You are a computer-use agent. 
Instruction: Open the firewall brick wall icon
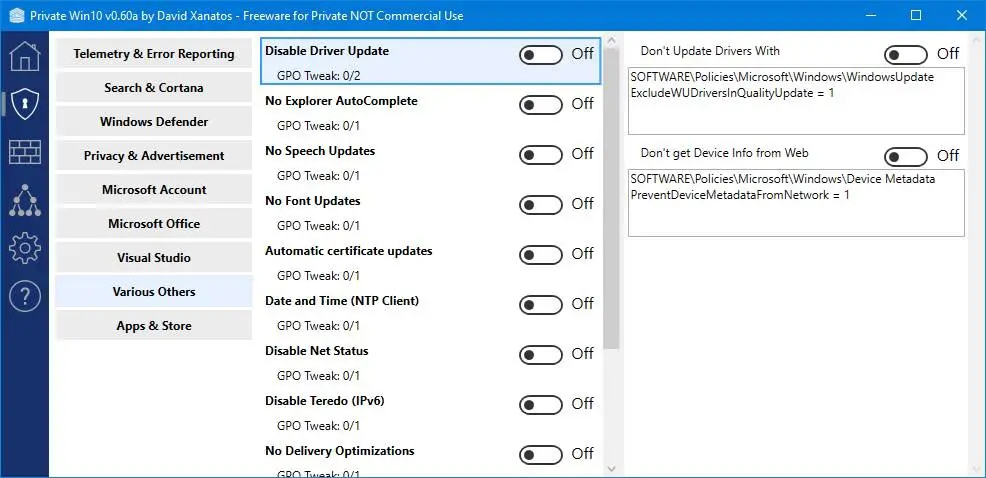pos(24,151)
